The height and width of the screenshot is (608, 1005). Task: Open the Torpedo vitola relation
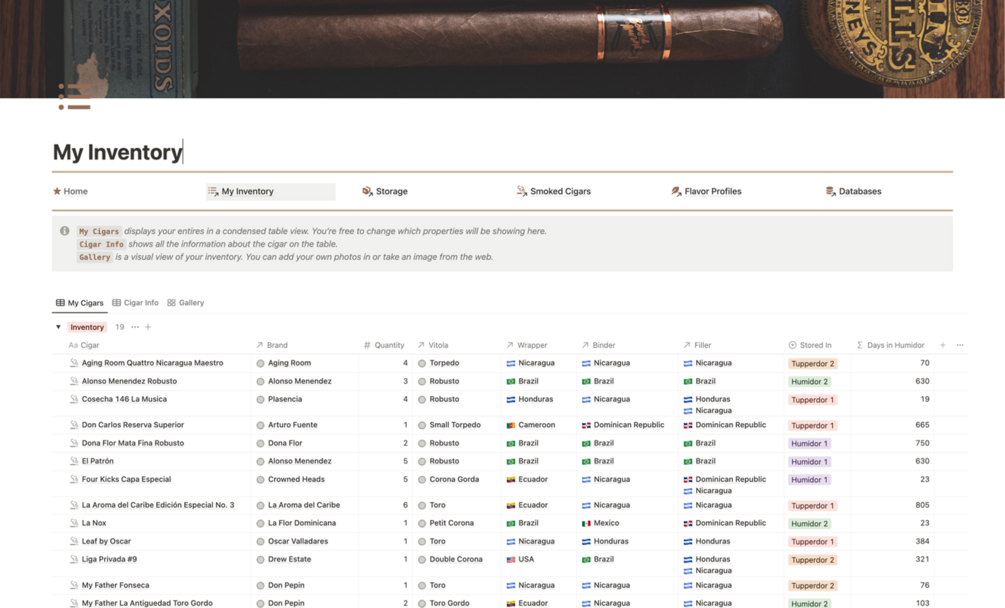tap(438, 363)
